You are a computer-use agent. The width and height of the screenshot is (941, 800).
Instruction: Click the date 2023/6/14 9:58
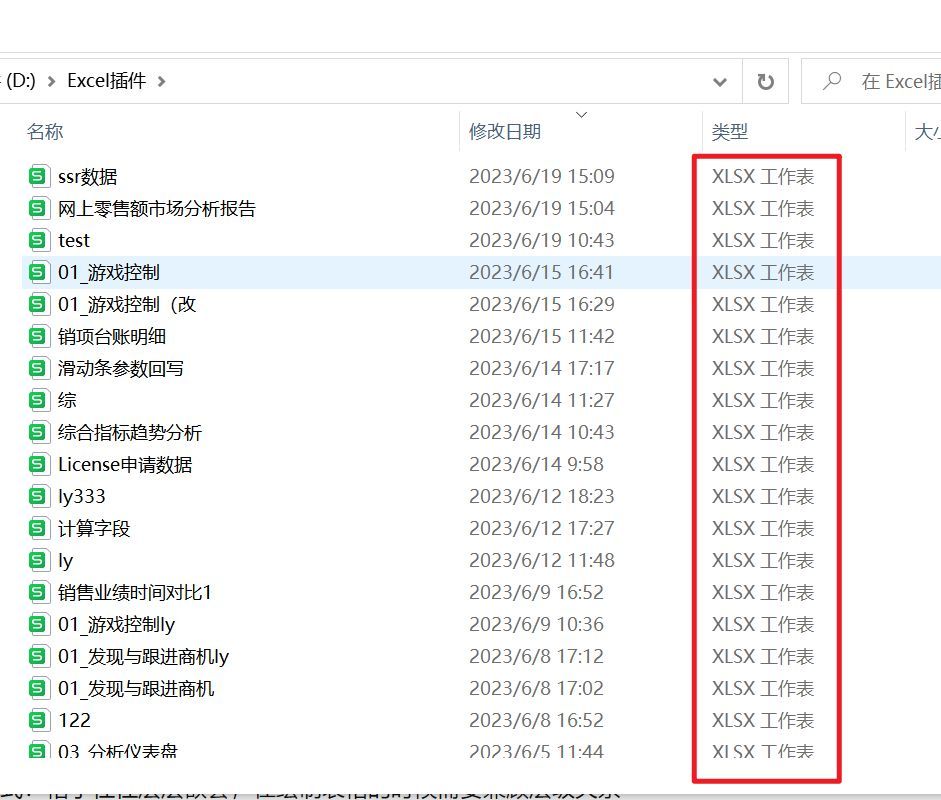(x=537, y=465)
